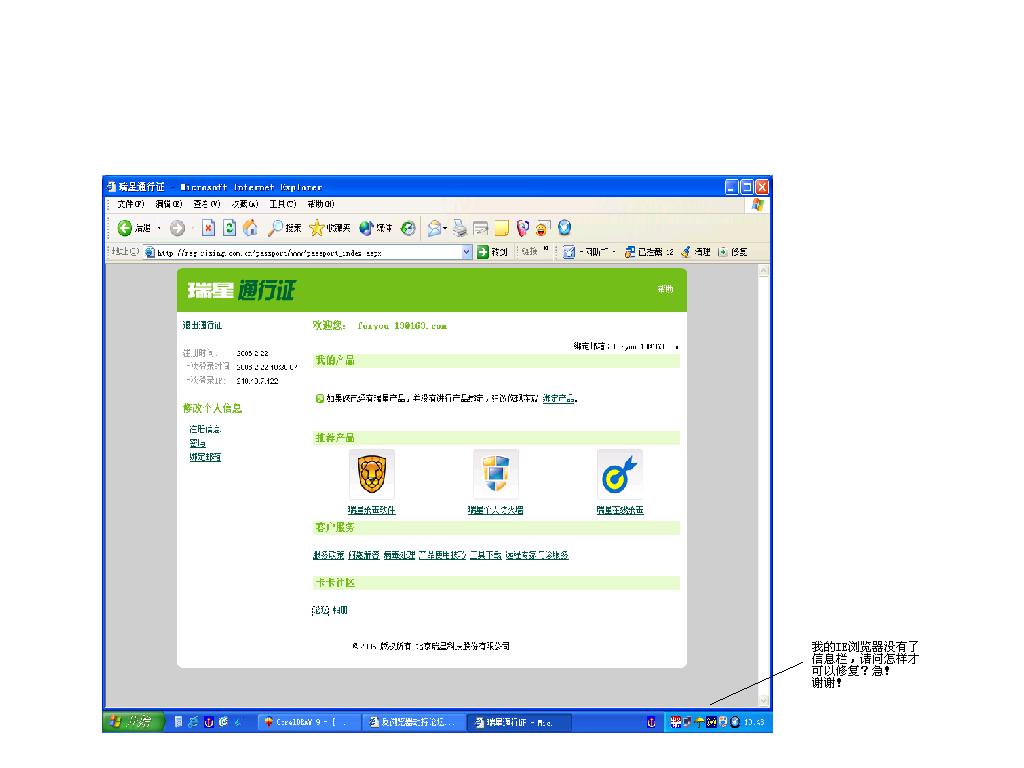Viewport: 1024px width, 768px height.
Task: Open the 帮助(H) Help menu
Action: (x=321, y=204)
